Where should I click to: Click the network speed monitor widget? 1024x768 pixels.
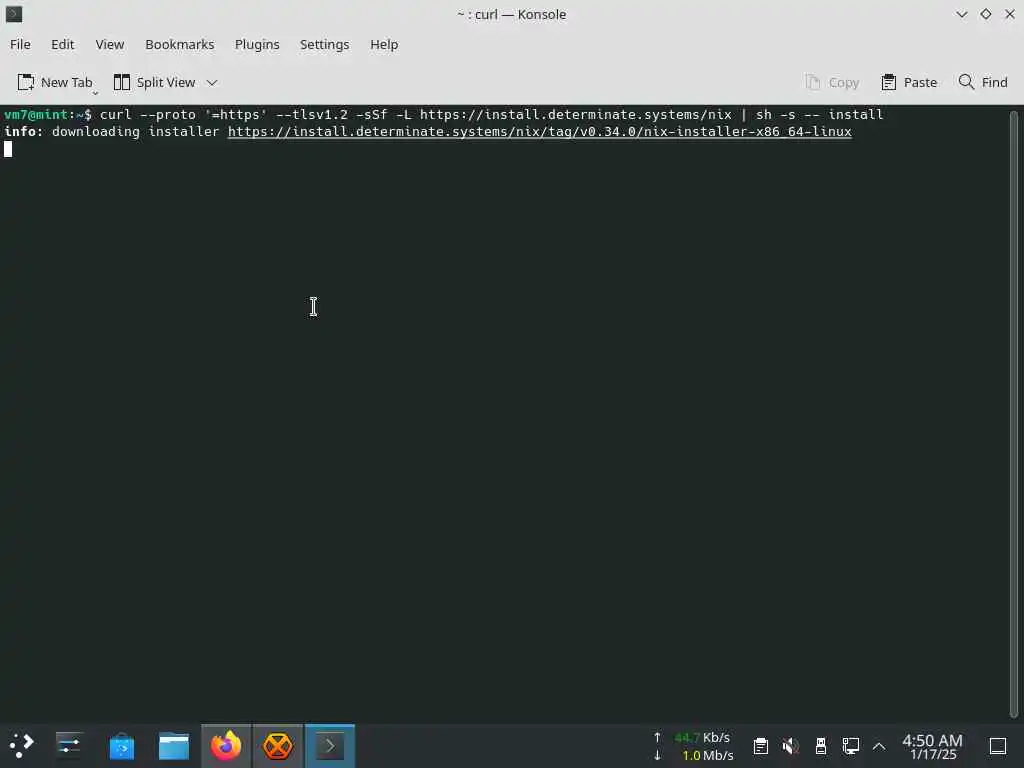click(x=694, y=746)
